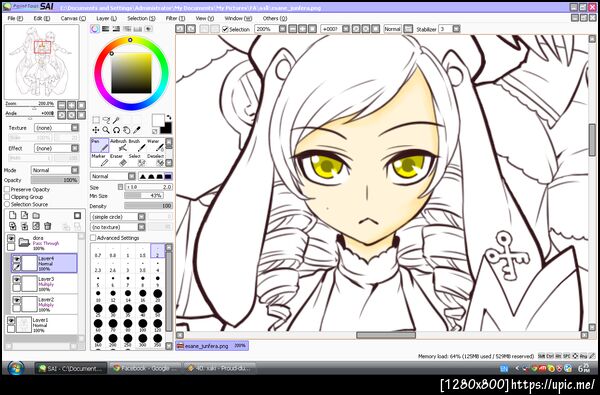The height and width of the screenshot is (395, 600).
Task: Adjust the layer Opacity slider
Action: pos(55,180)
